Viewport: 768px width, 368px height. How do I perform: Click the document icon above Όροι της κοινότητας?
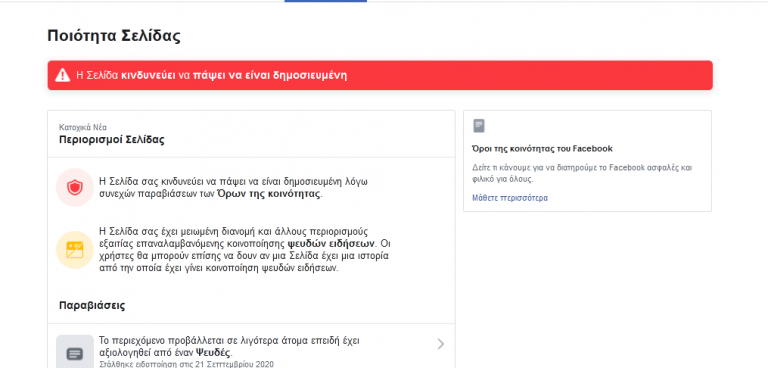pyautogui.click(x=479, y=126)
